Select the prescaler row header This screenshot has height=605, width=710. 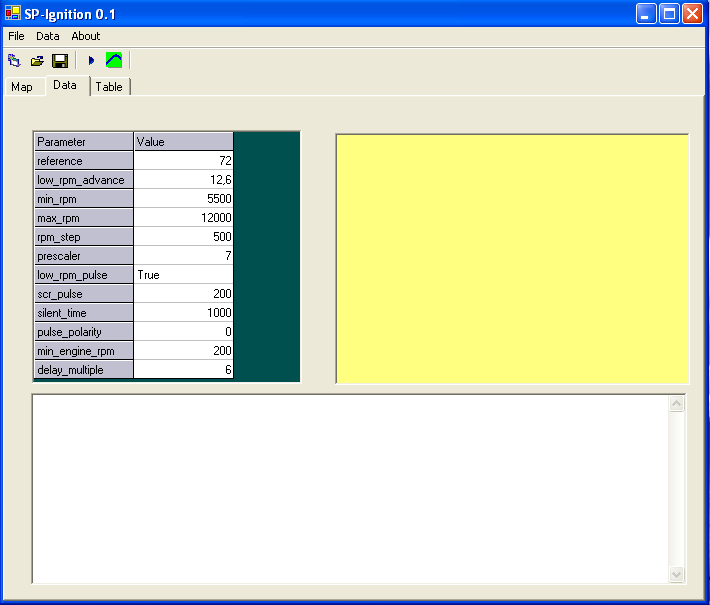click(84, 256)
